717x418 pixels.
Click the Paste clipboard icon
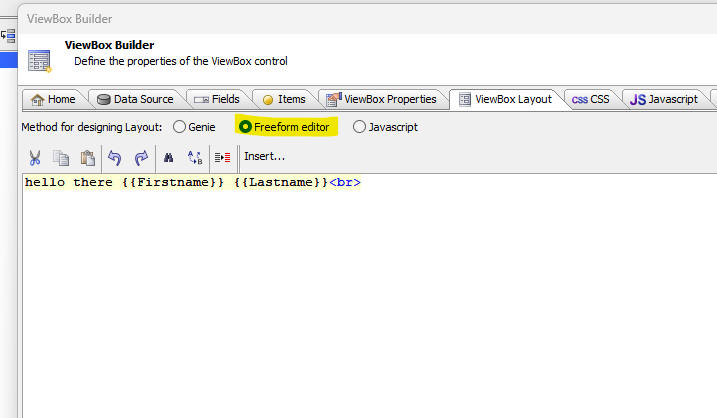(x=87, y=157)
